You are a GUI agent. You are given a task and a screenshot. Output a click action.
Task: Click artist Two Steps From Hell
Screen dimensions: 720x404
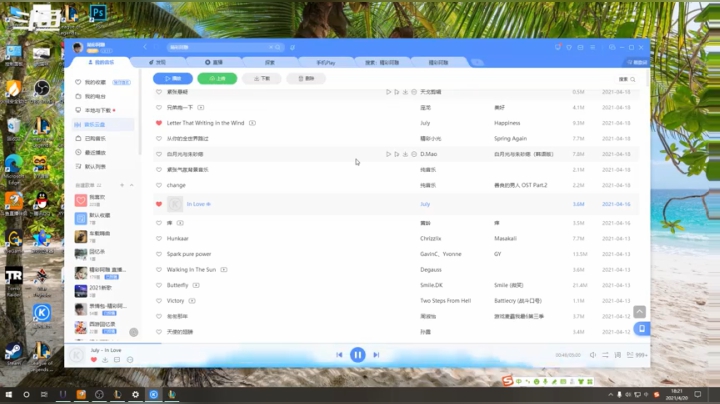click(x=445, y=301)
